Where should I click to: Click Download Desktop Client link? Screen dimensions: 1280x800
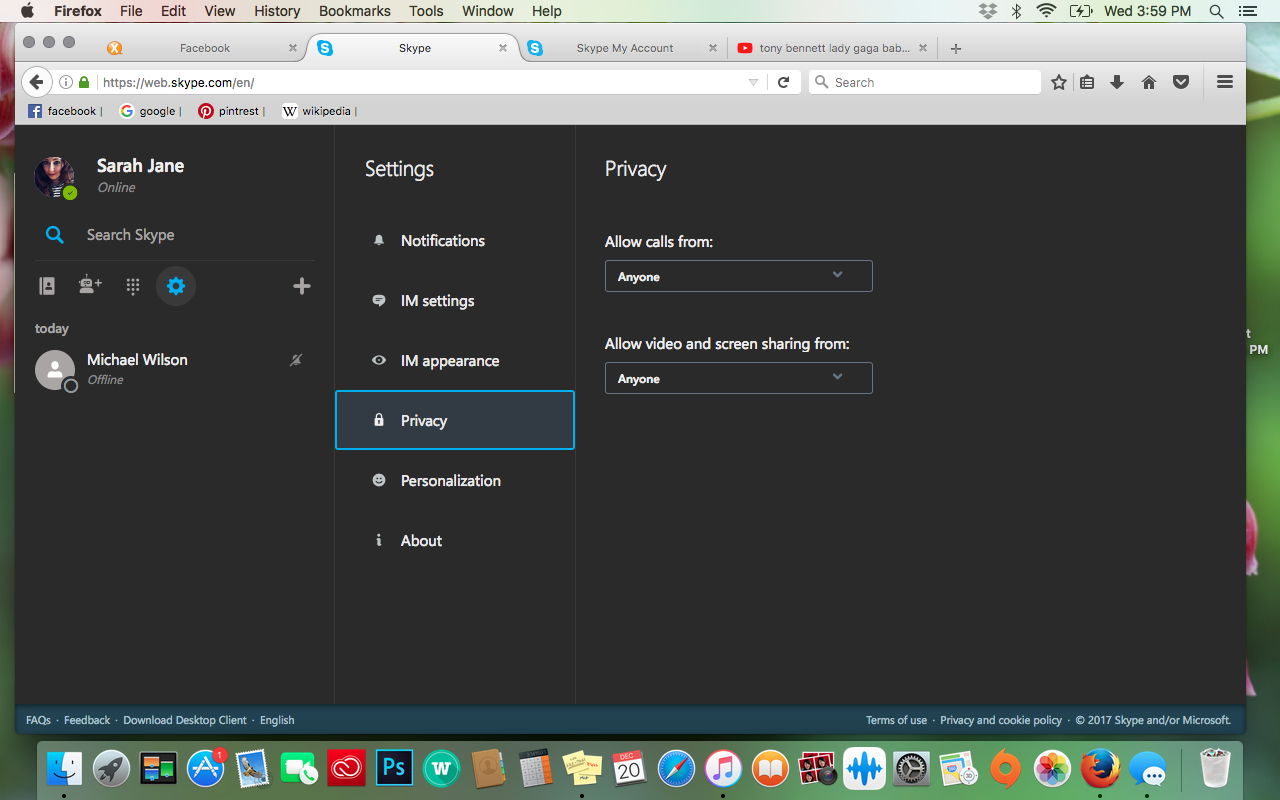point(185,720)
